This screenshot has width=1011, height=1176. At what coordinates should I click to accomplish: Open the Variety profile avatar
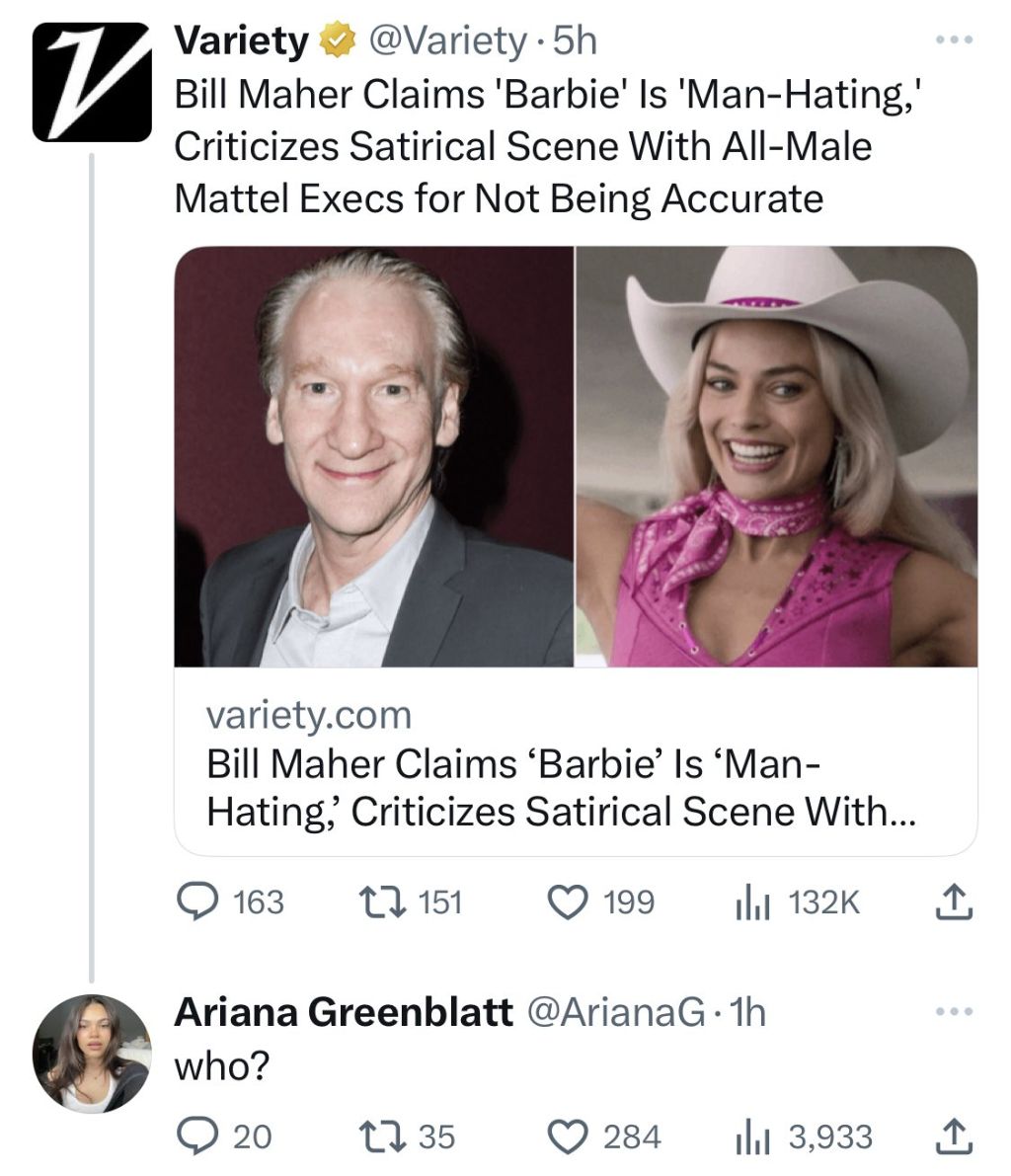[x=92, y=82]
